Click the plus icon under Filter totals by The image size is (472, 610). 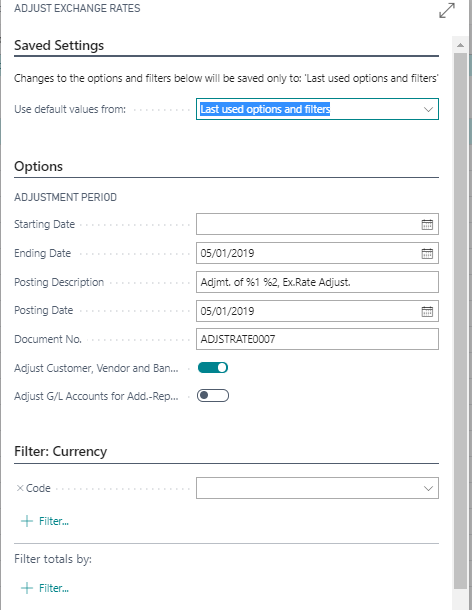(x=26, y=588)
